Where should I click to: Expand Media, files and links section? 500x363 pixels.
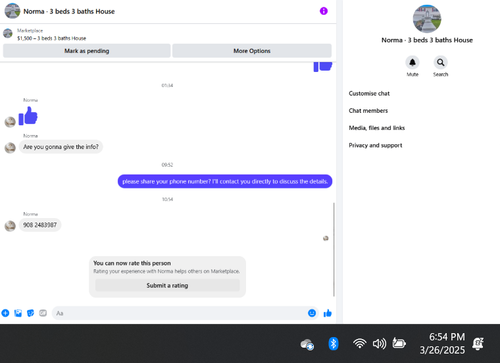point(377,128)
